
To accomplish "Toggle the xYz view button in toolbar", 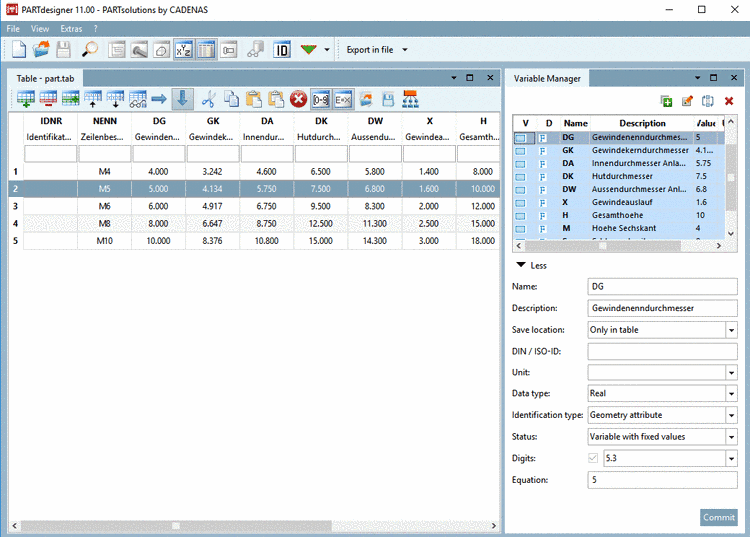I will (184, 49).
